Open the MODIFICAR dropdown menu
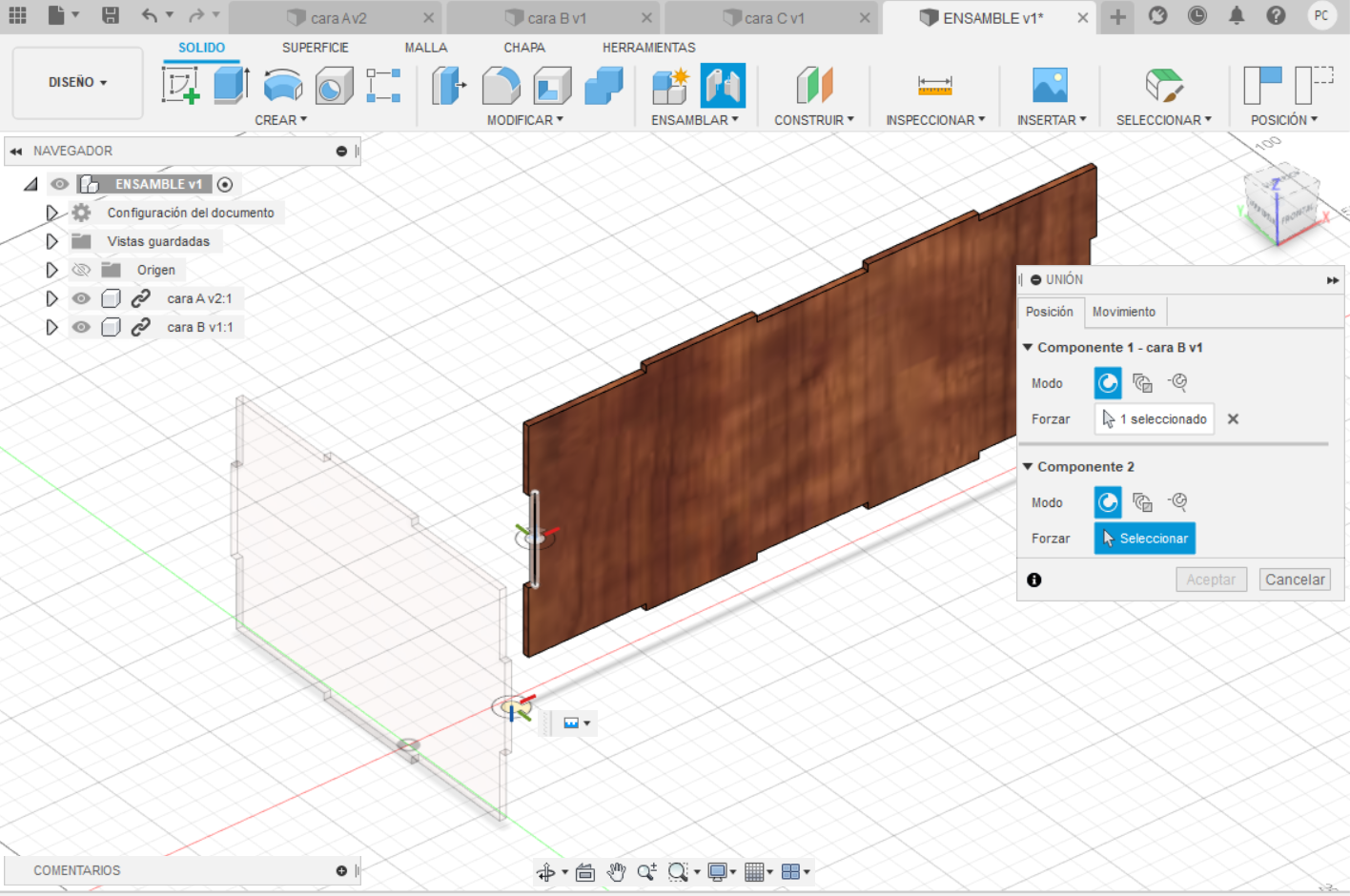Image resolution: width=1350 pixels, height=896 pixels. (525, 120)
